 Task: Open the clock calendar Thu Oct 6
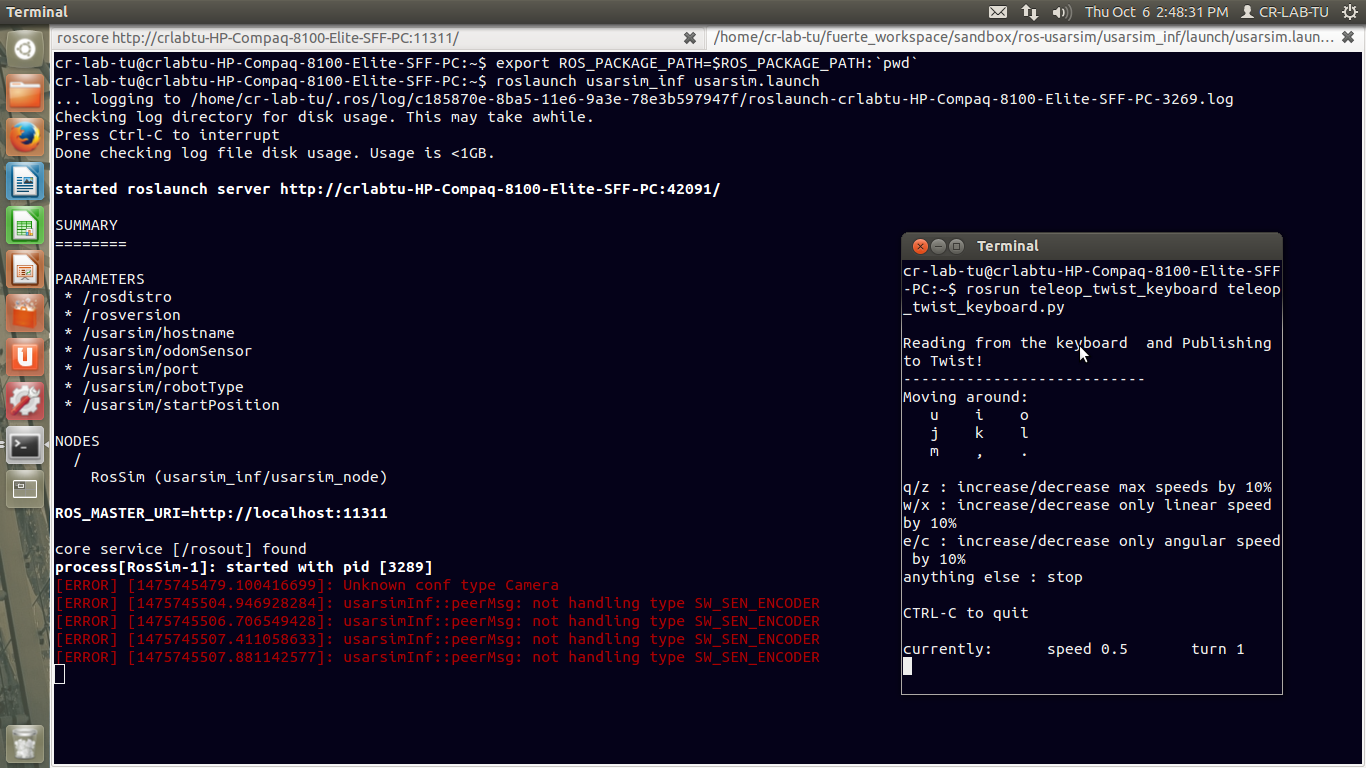pyautogui.click(x=1156, y=12)
